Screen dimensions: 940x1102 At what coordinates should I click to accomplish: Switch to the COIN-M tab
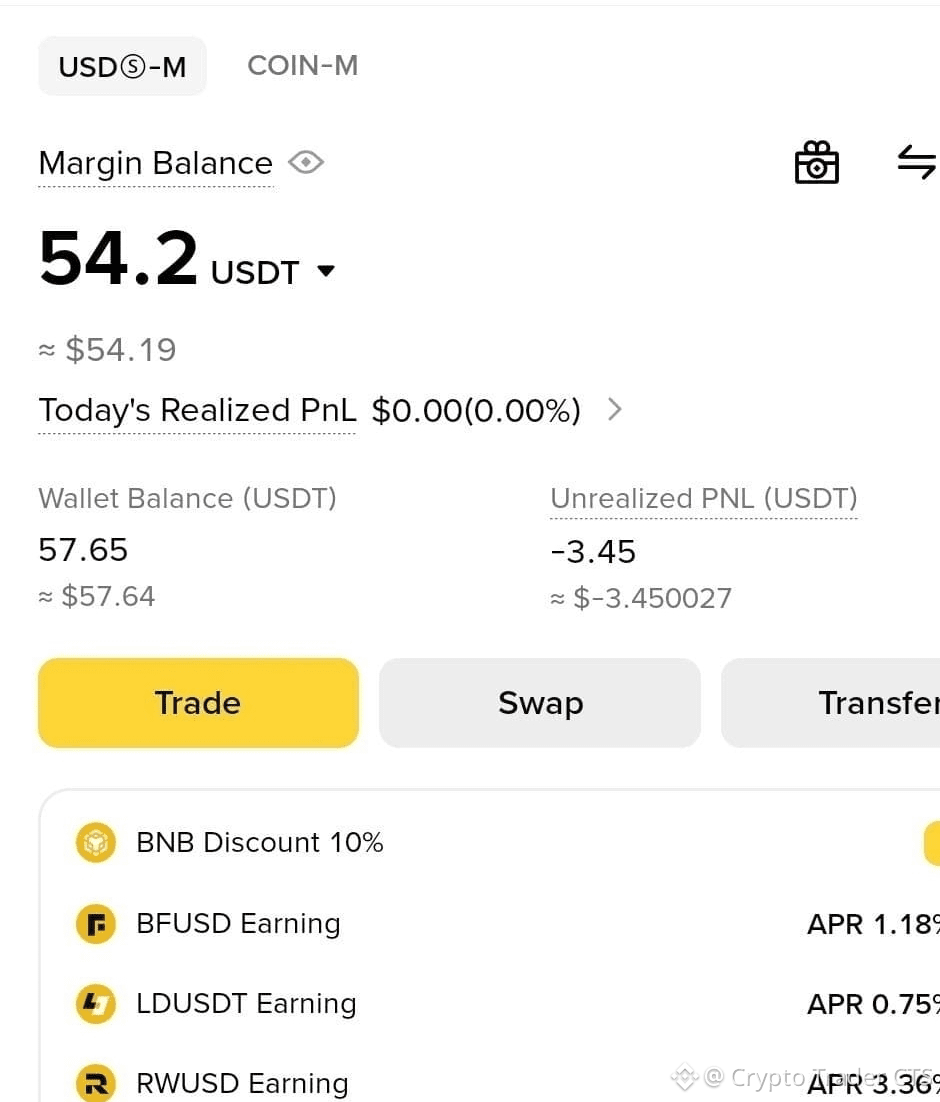(x=302, y=65)
